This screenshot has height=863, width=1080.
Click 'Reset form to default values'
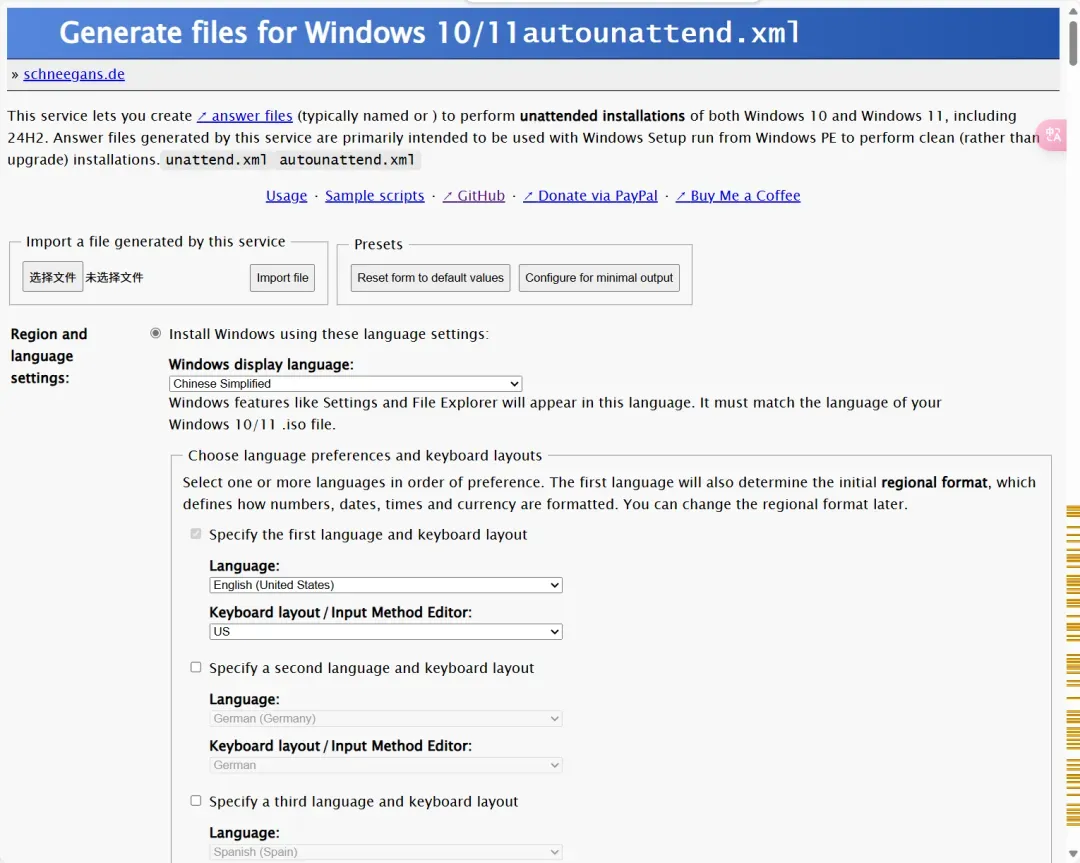coord(430,278)
